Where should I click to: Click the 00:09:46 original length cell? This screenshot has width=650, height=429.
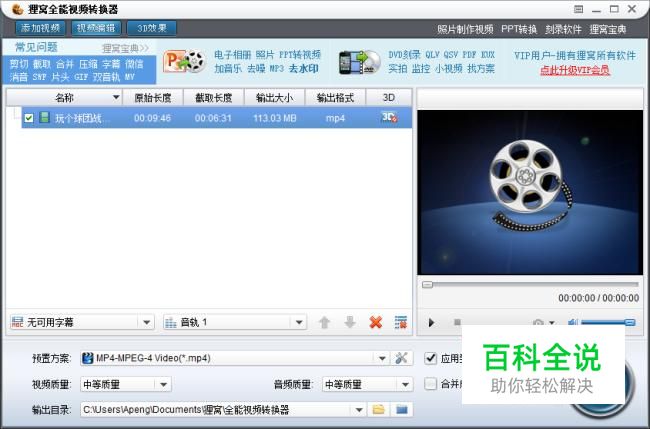click(x=152, y=118)
